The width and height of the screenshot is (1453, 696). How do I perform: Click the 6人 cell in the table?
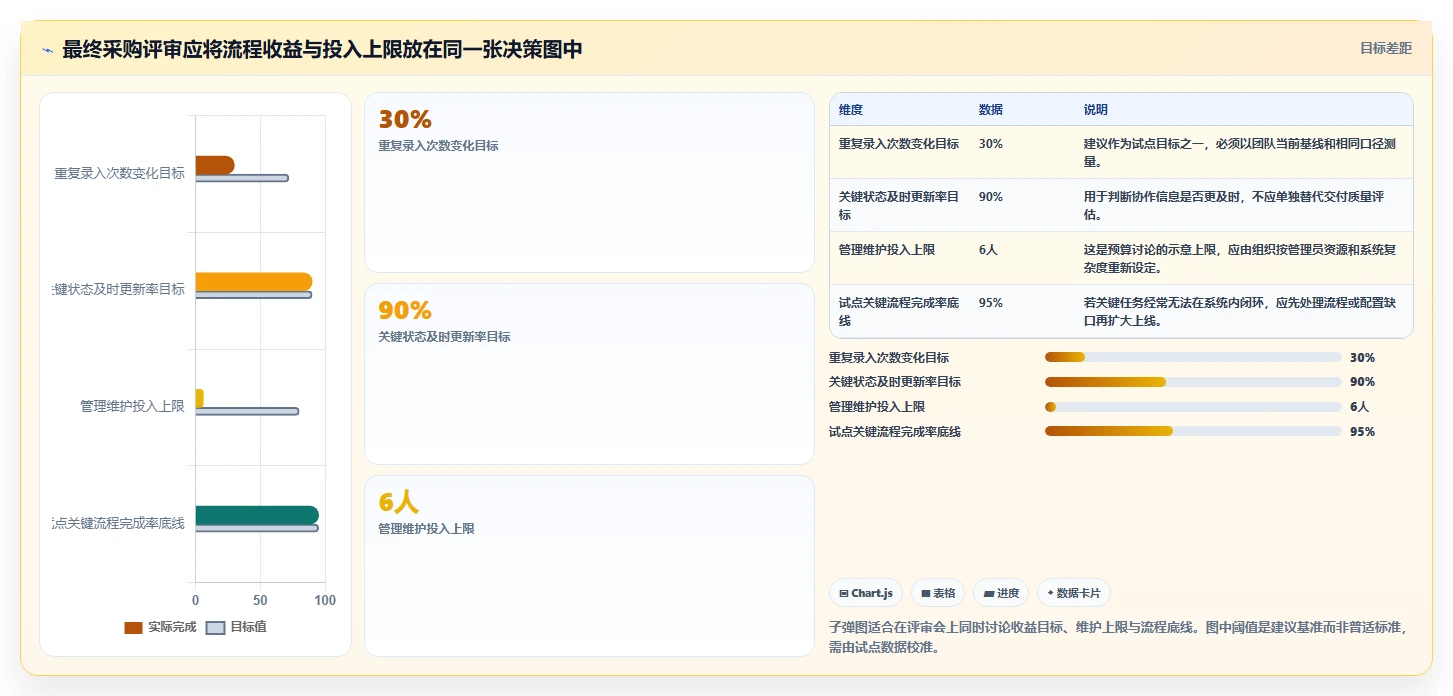click(988, 250)
